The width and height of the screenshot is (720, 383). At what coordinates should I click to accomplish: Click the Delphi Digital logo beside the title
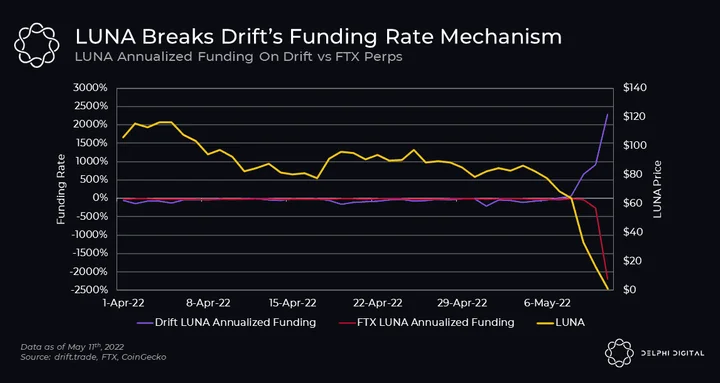click(x=36, y=45)
